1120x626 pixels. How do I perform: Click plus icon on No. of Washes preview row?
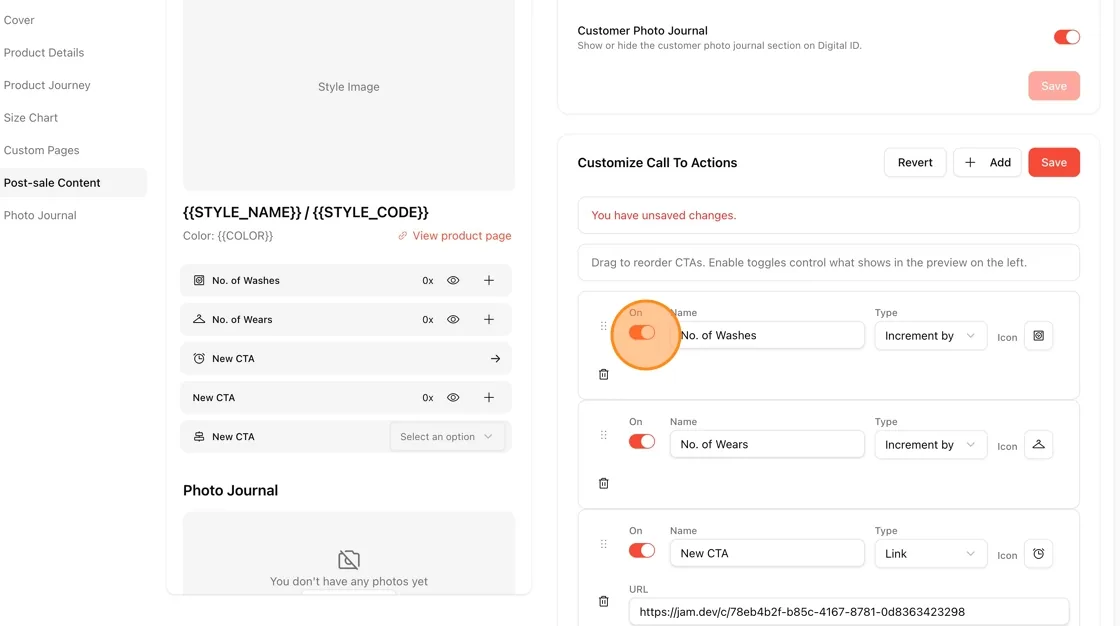(489, 280)
